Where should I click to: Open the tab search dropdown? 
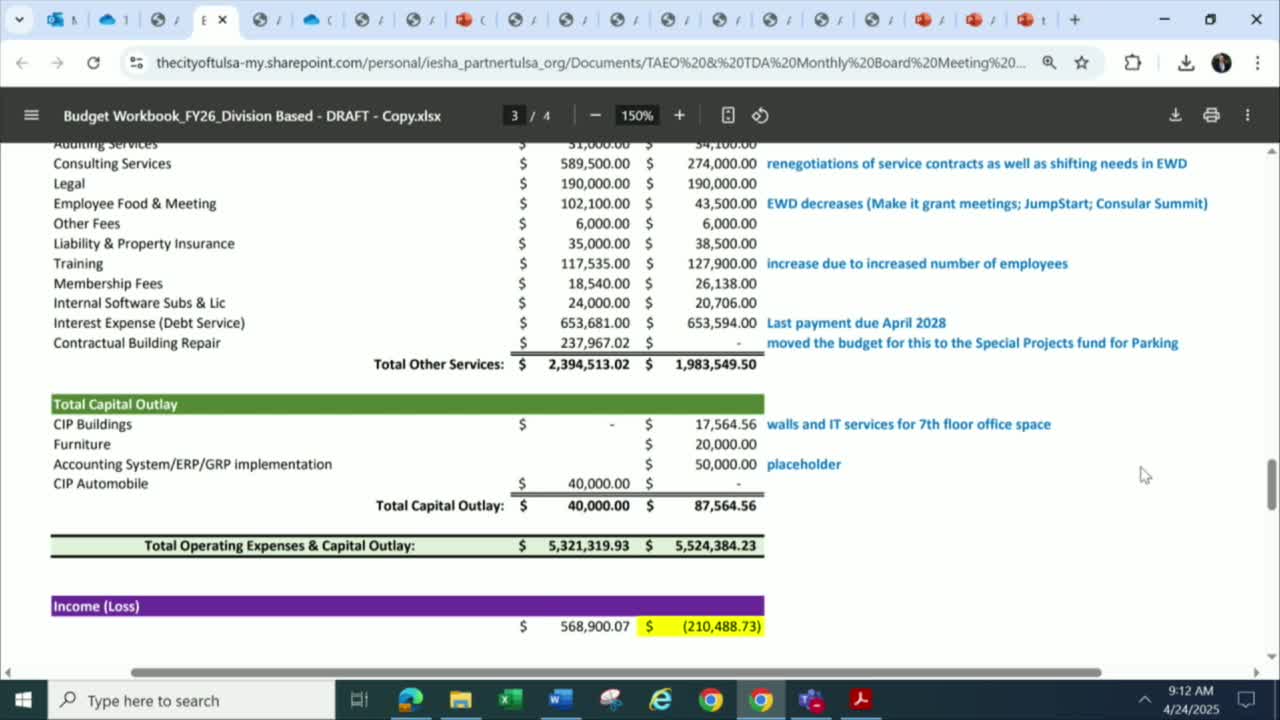18,19
